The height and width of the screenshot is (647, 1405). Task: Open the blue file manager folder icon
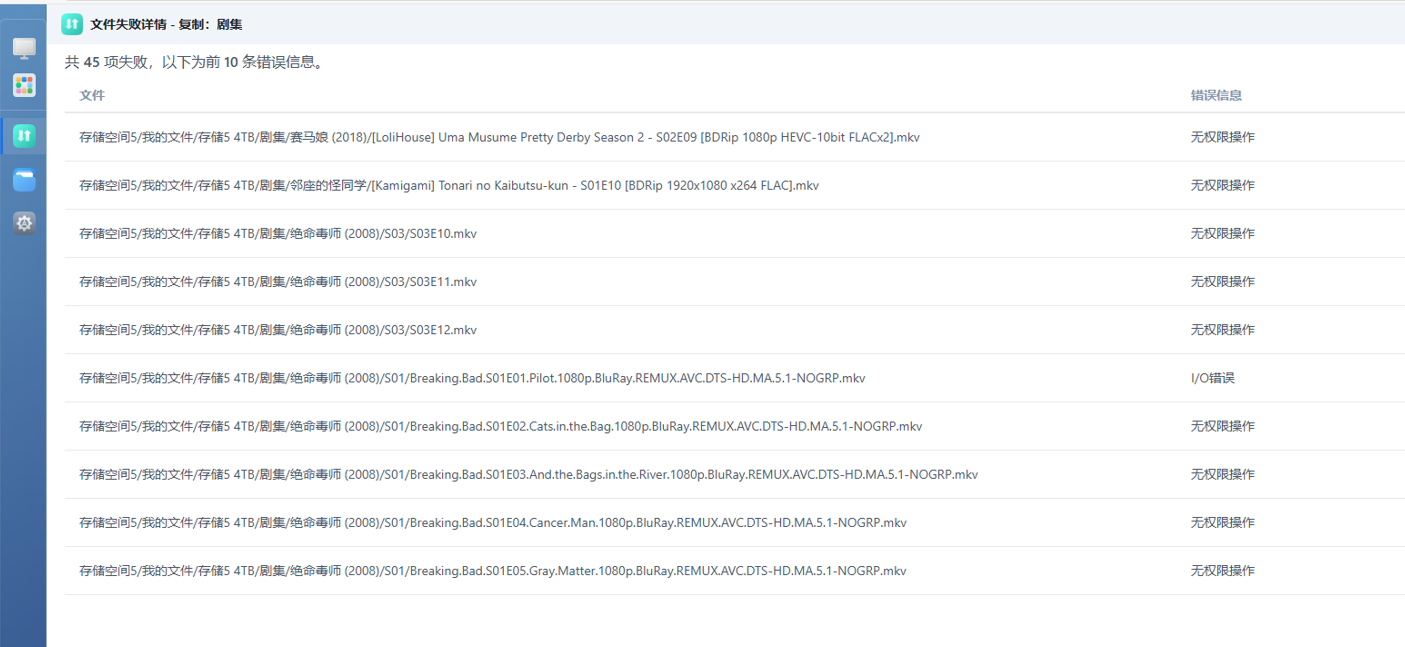point(24,180)
